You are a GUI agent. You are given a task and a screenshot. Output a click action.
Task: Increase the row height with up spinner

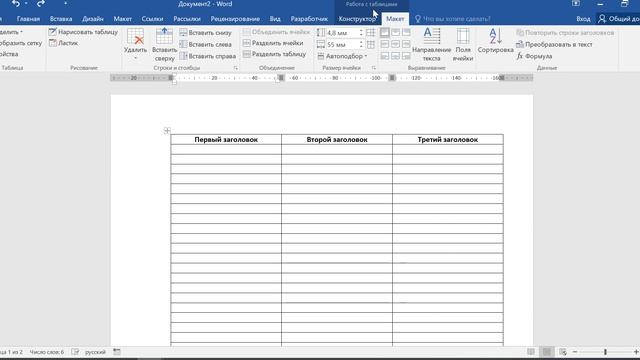[361, 31]
